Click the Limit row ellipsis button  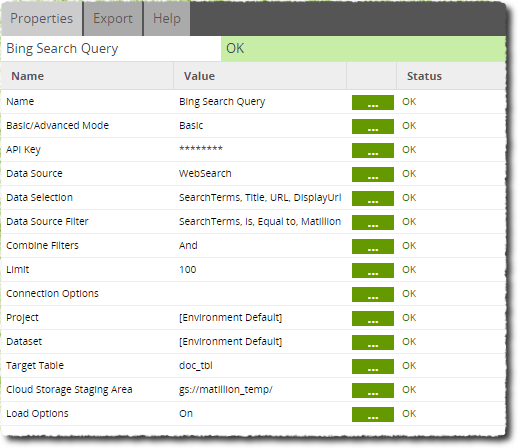tap(373, 270)
